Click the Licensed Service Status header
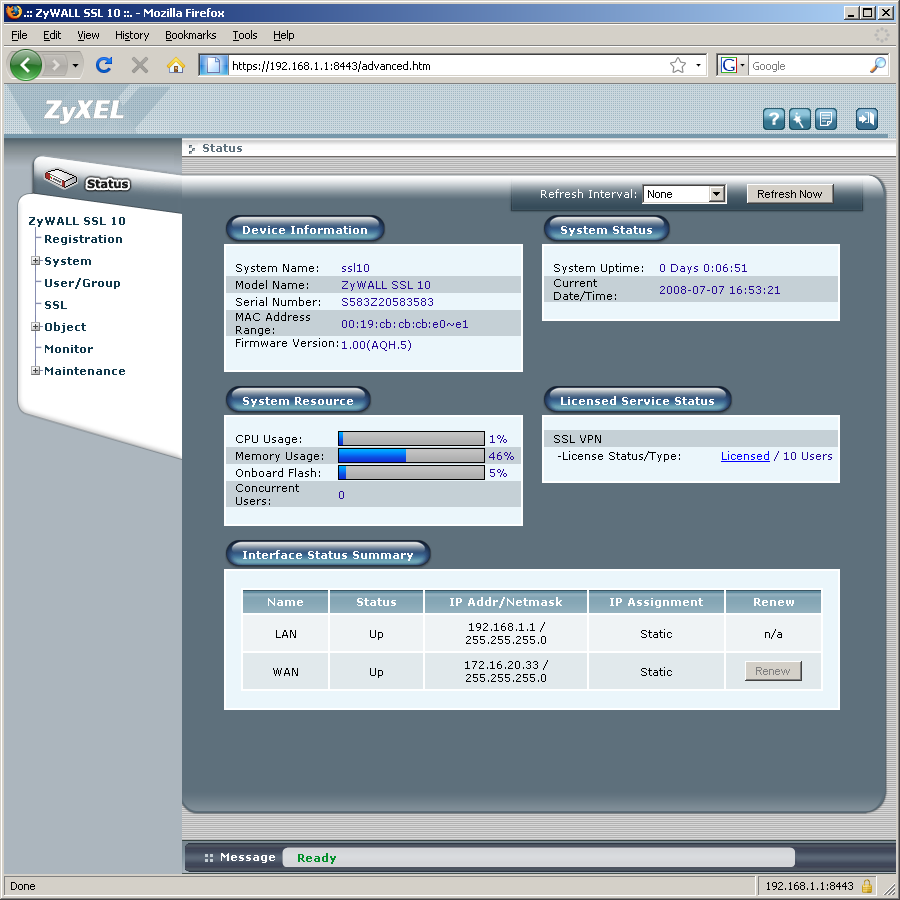Viewport: 900px width, 900px height. tap(637, 401)
